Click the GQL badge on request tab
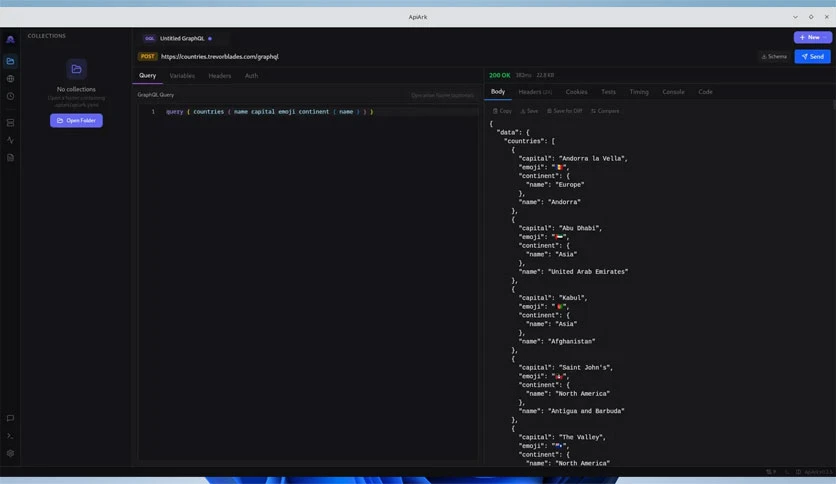Image resolution: width=836 pixels, height=484 pixels. 149,38
